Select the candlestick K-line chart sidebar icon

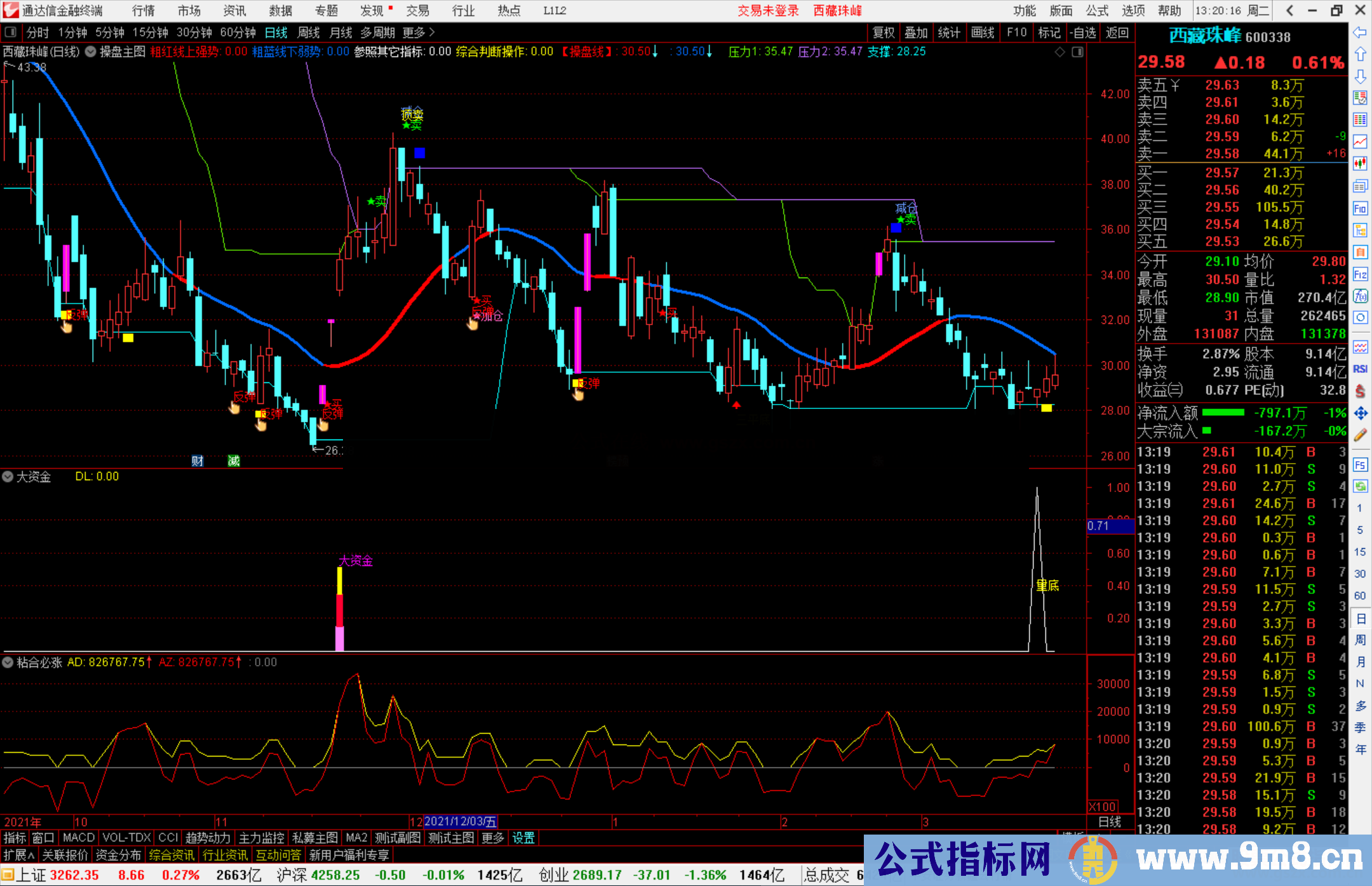pos(1360,164)
